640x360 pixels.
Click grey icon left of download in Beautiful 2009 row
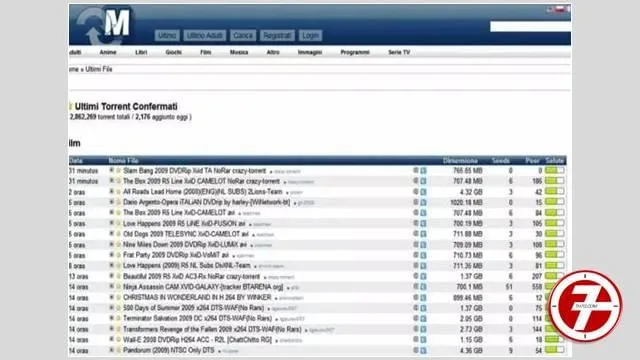click(x=416, y=276)
